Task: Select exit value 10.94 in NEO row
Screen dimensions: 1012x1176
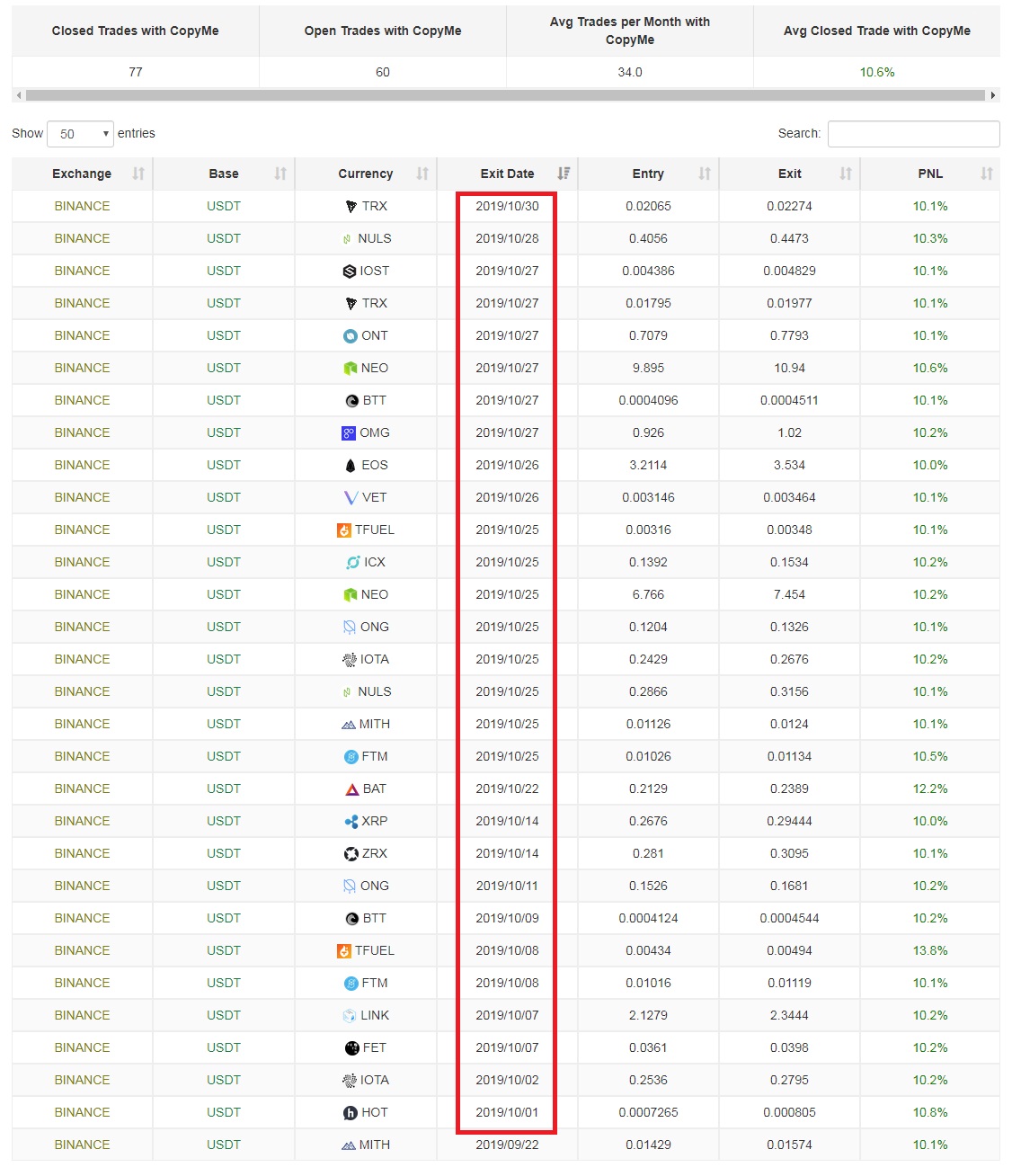Action: pos(789,368)
